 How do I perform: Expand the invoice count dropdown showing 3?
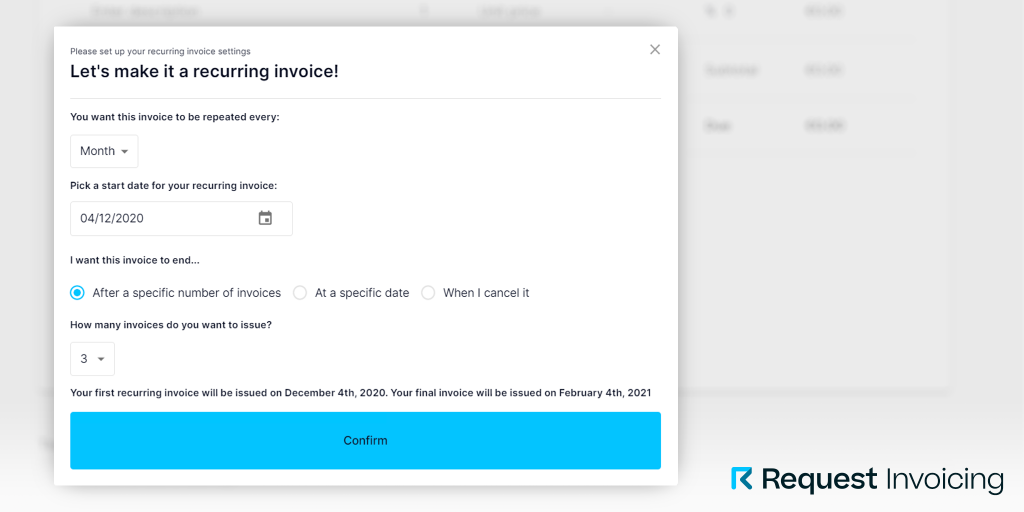pyautogui.click(x=92, y=359)
